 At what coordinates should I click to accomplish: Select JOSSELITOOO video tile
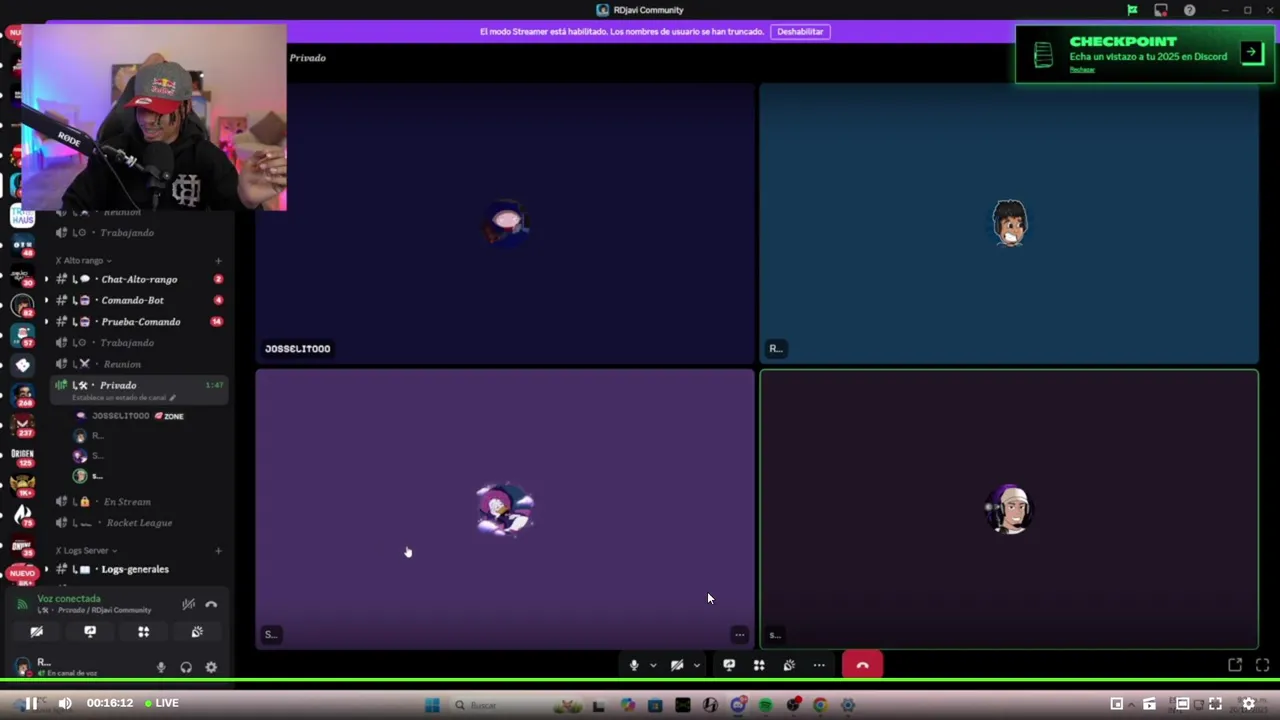click(x=505, y=223)
